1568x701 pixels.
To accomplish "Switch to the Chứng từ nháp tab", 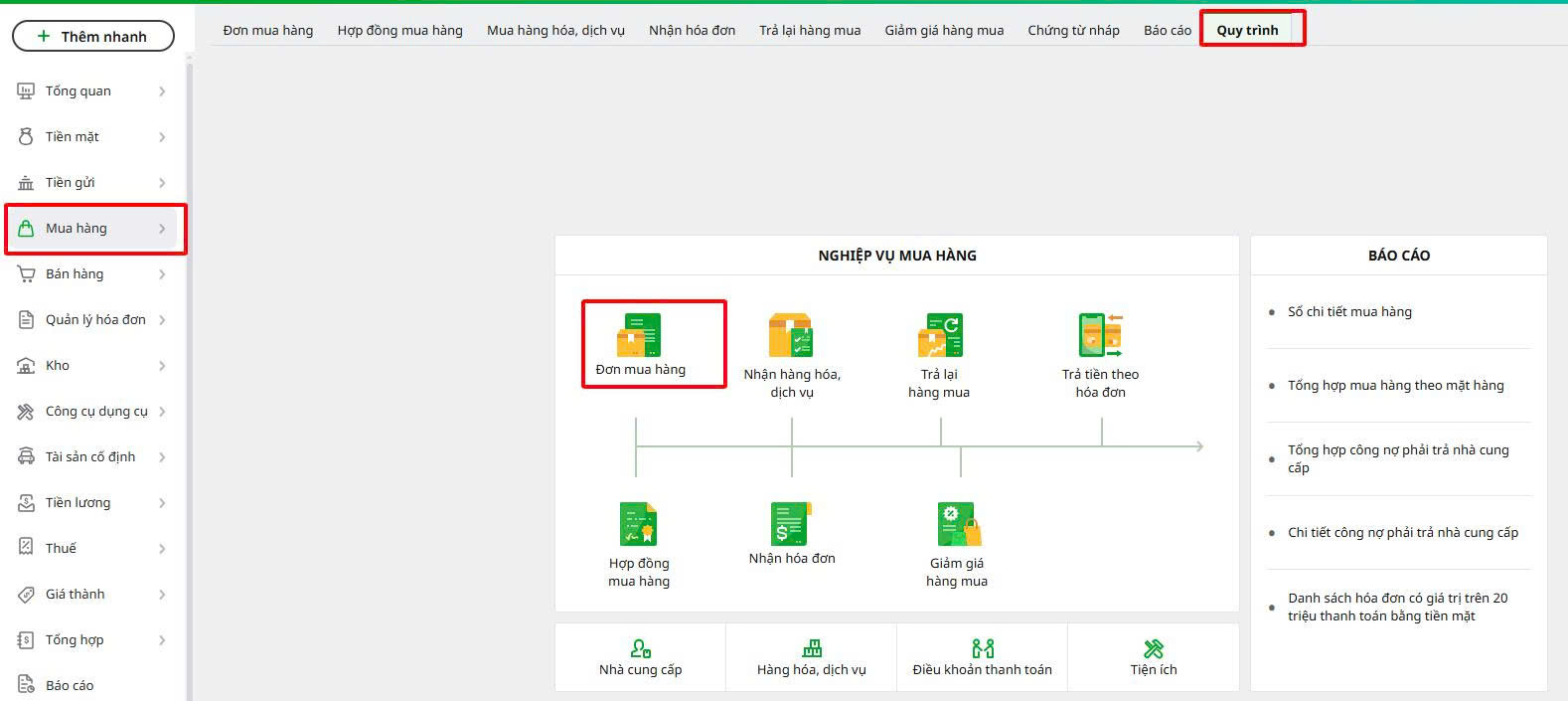I will click(x=1073, y=30).
